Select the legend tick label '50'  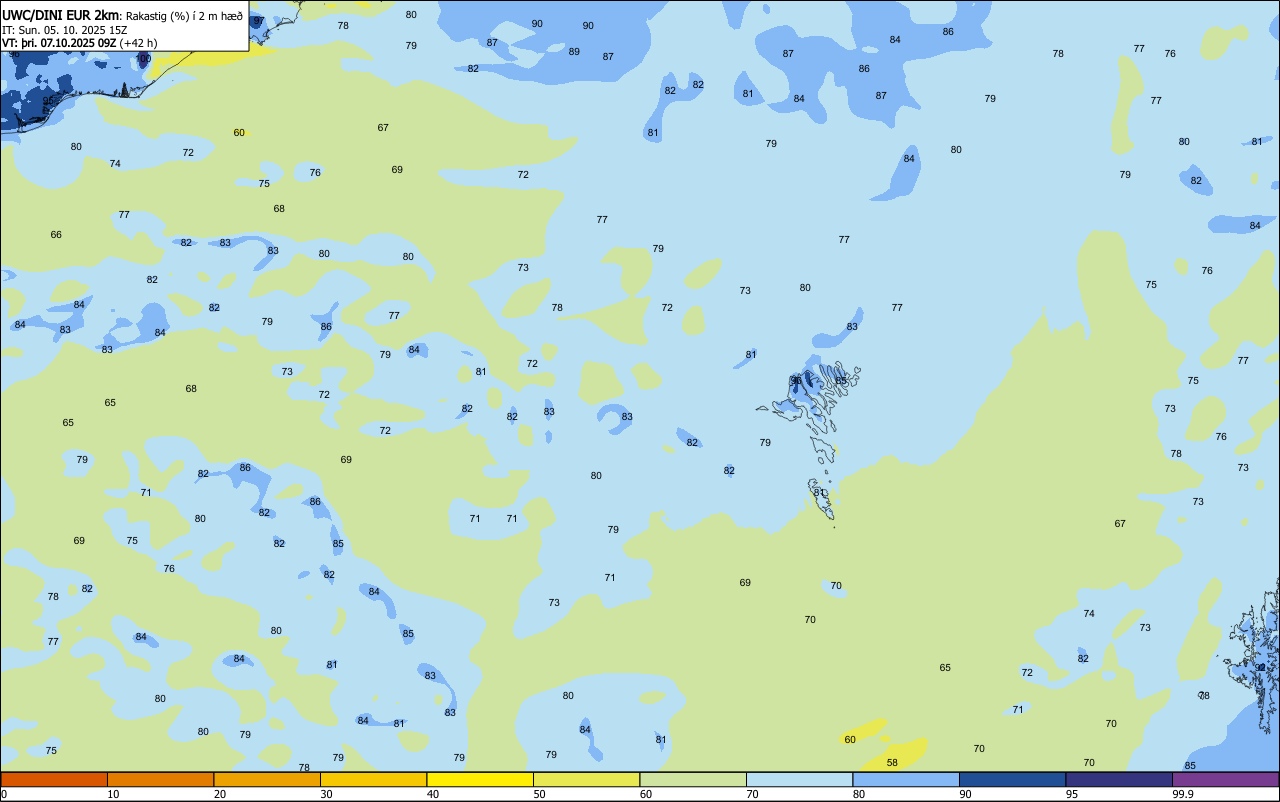(540, 794)
